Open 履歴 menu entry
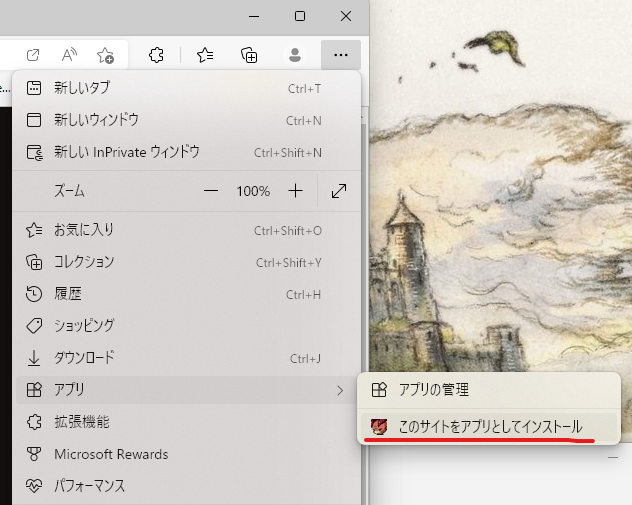Screen dimensions: 632x505 (x=187, y=294)
